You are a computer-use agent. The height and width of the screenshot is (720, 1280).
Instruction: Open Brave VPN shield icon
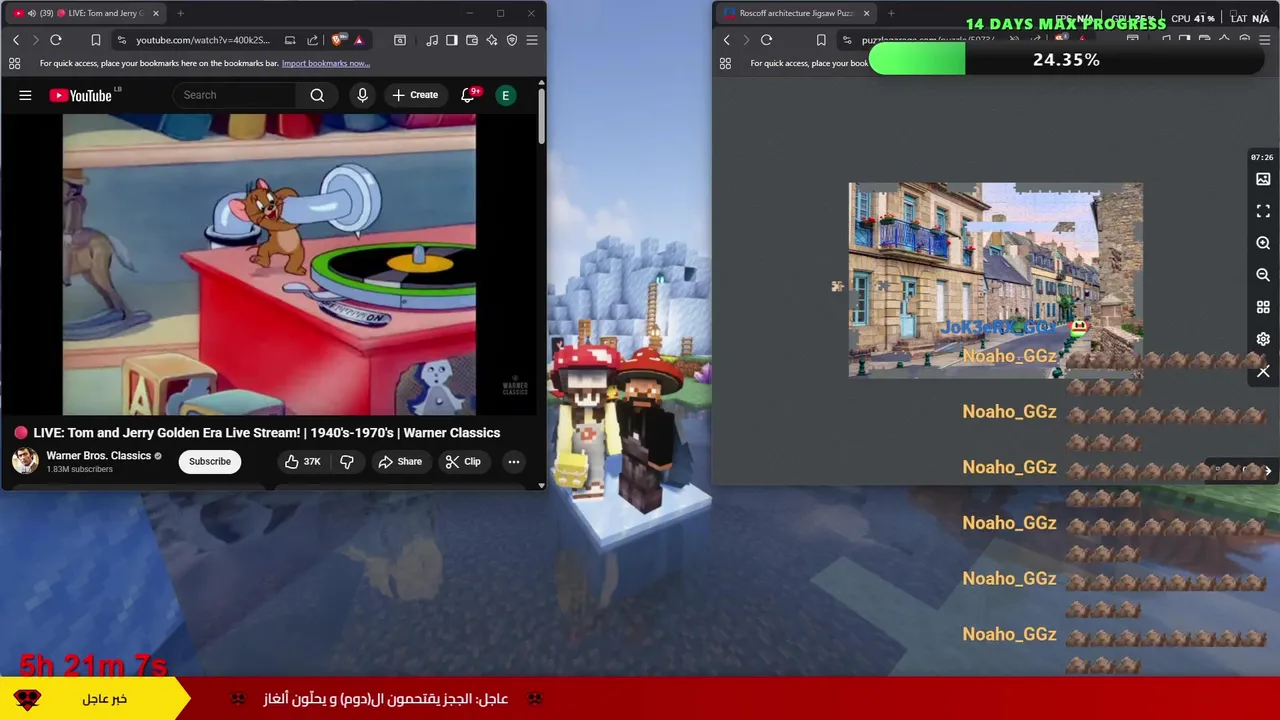click(x=512, y=40)
